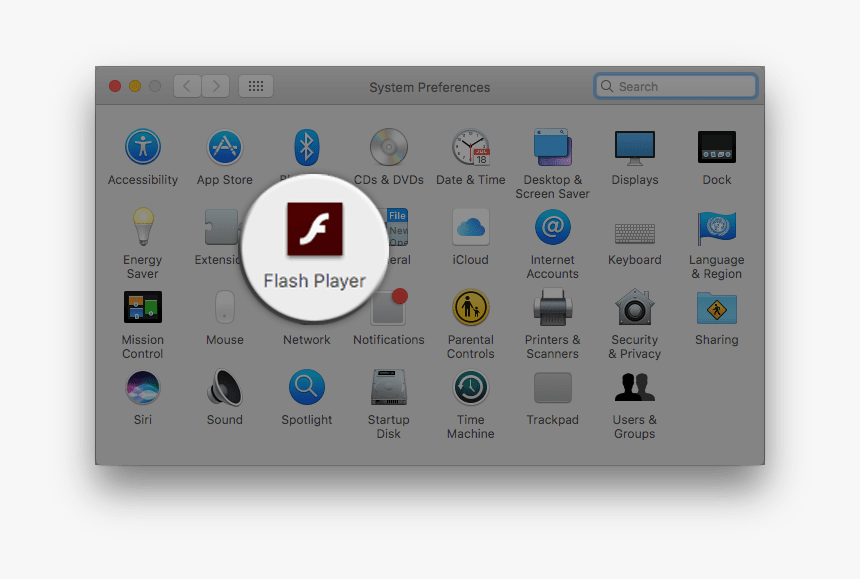Open the App Store preference pane

[x=224, y=147]
